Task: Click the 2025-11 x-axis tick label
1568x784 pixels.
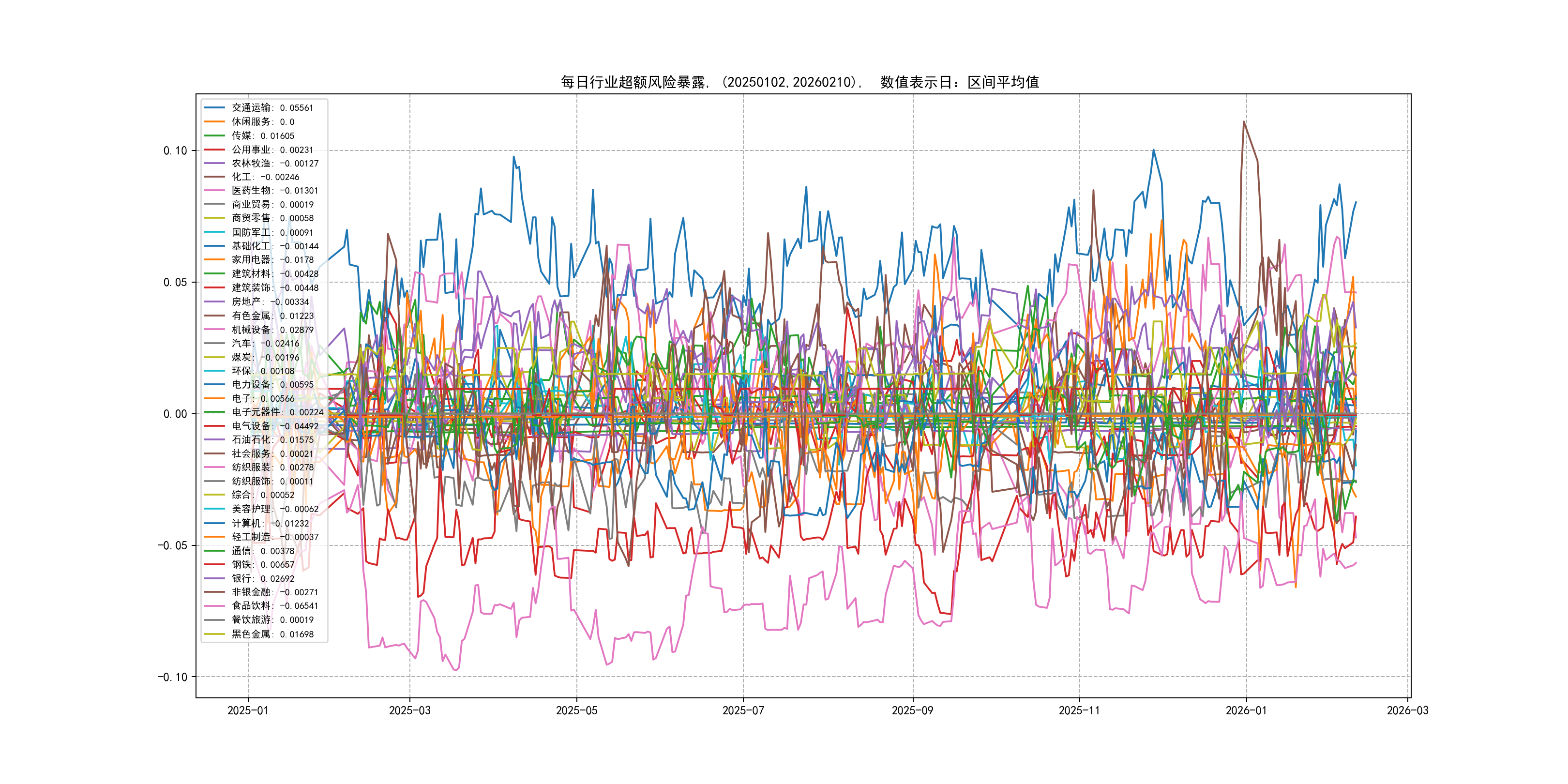Action: [1079, 710]
